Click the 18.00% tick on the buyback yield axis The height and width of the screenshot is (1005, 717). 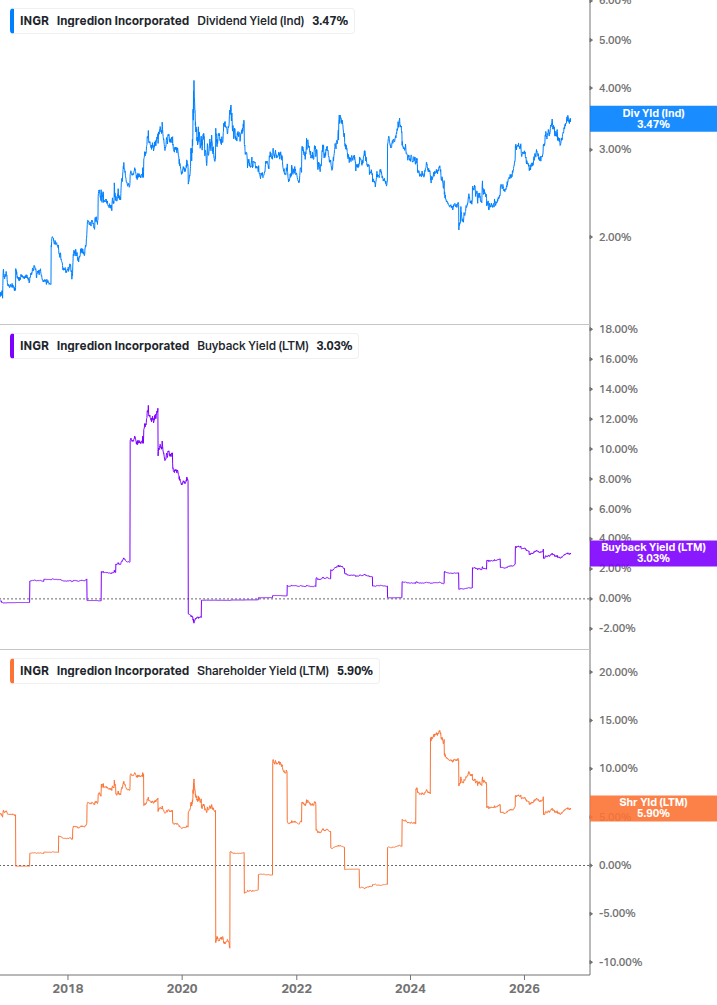(618, 329)
